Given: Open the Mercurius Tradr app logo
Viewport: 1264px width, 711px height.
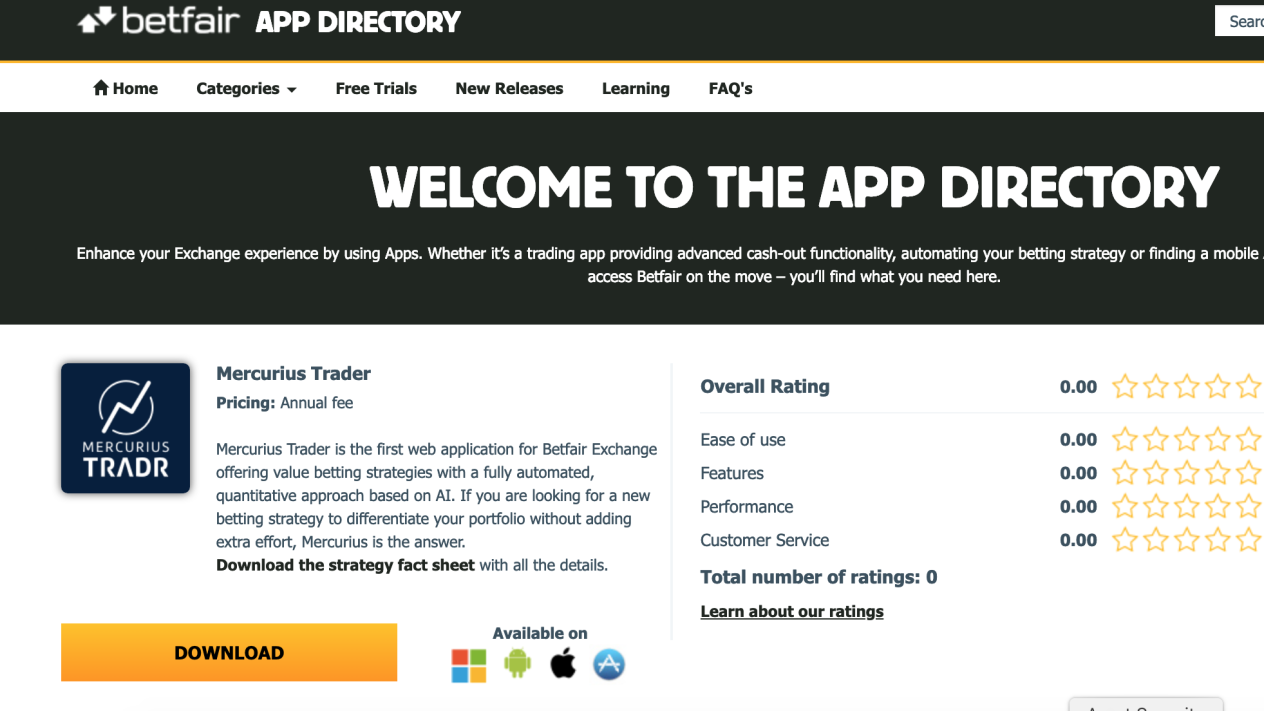Looking at the screenshot, I should point(125,428).
